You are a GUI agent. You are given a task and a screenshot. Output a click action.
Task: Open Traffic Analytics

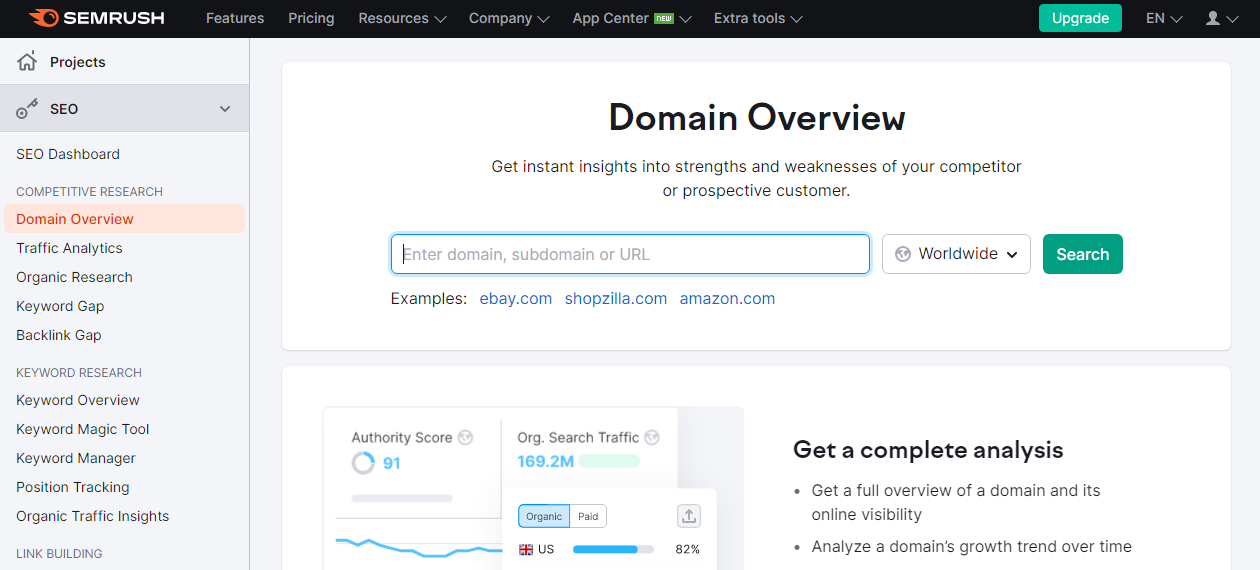point(69,248)
